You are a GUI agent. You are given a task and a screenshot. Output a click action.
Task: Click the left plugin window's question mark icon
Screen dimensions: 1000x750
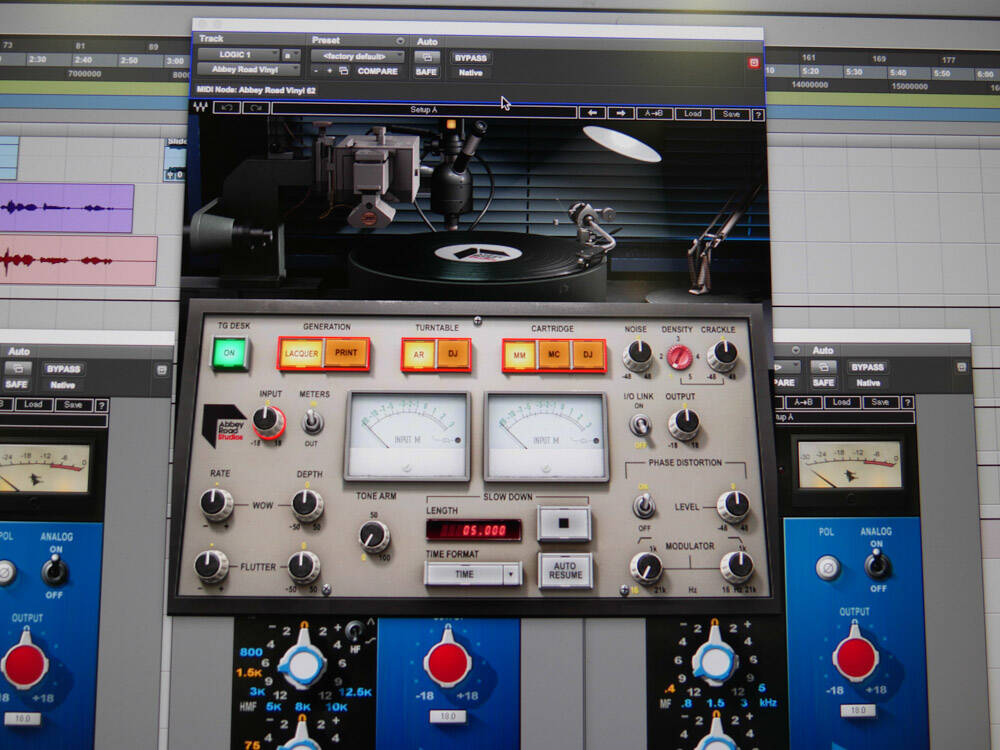[x=101, y=405]
